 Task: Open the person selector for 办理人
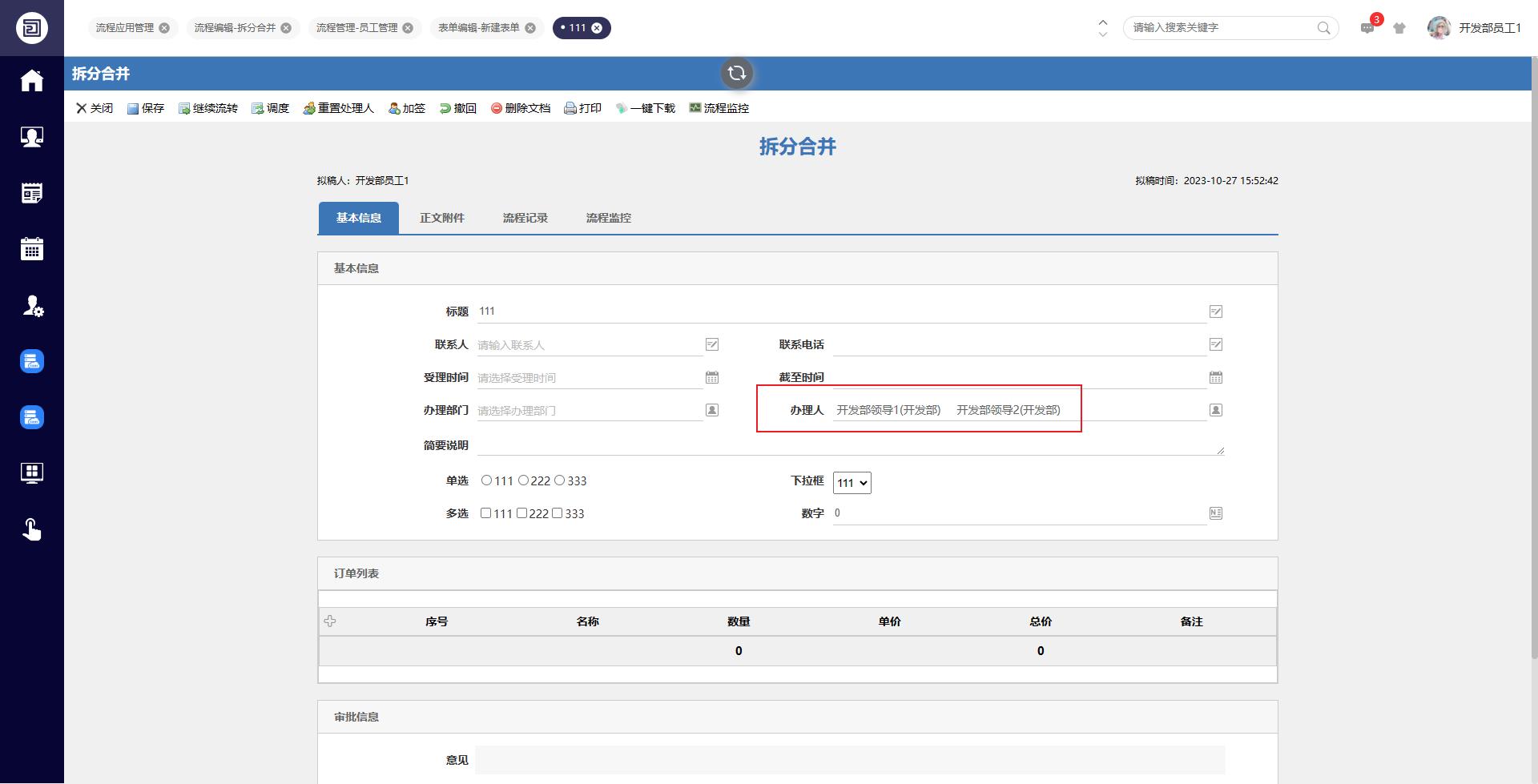[x=1215, y=410]
